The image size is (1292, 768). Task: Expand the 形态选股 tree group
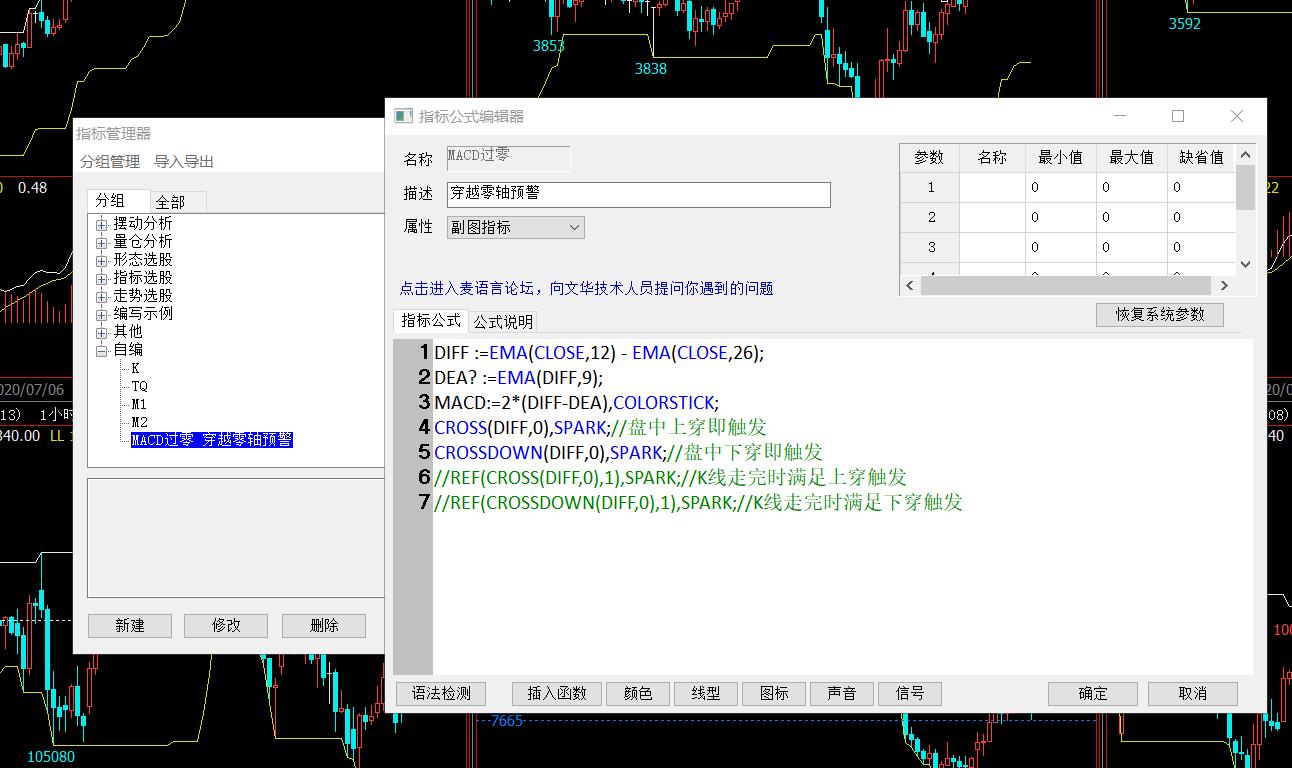(102, 260)
